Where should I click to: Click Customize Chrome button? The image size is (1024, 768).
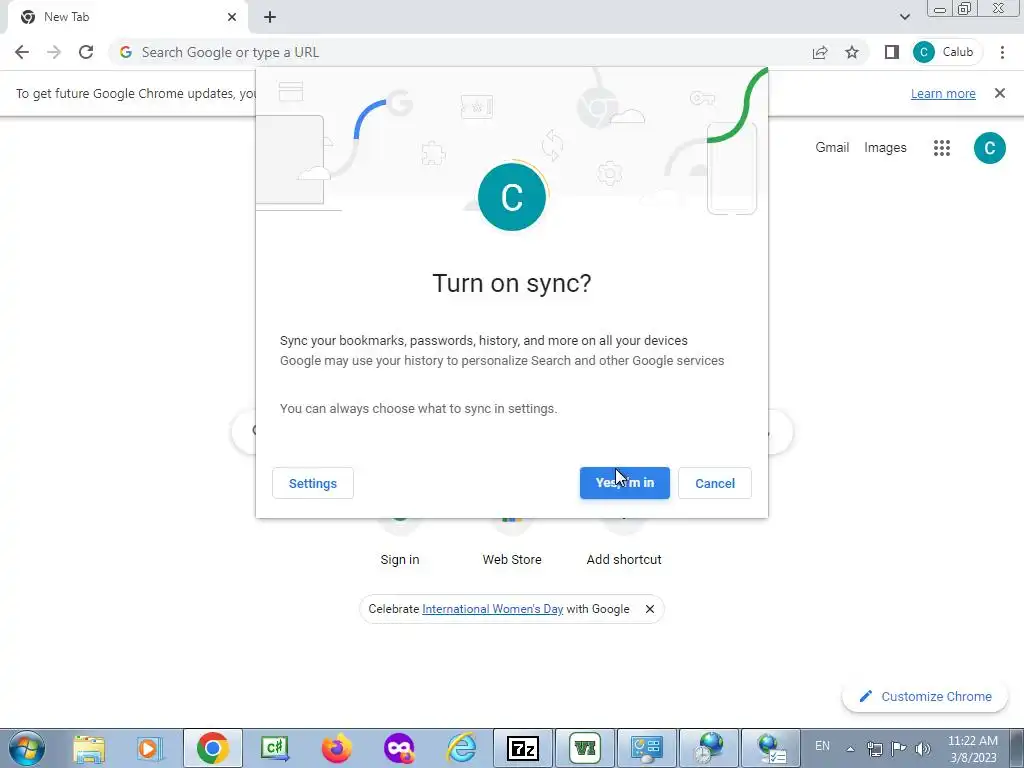tap(925, 696)
